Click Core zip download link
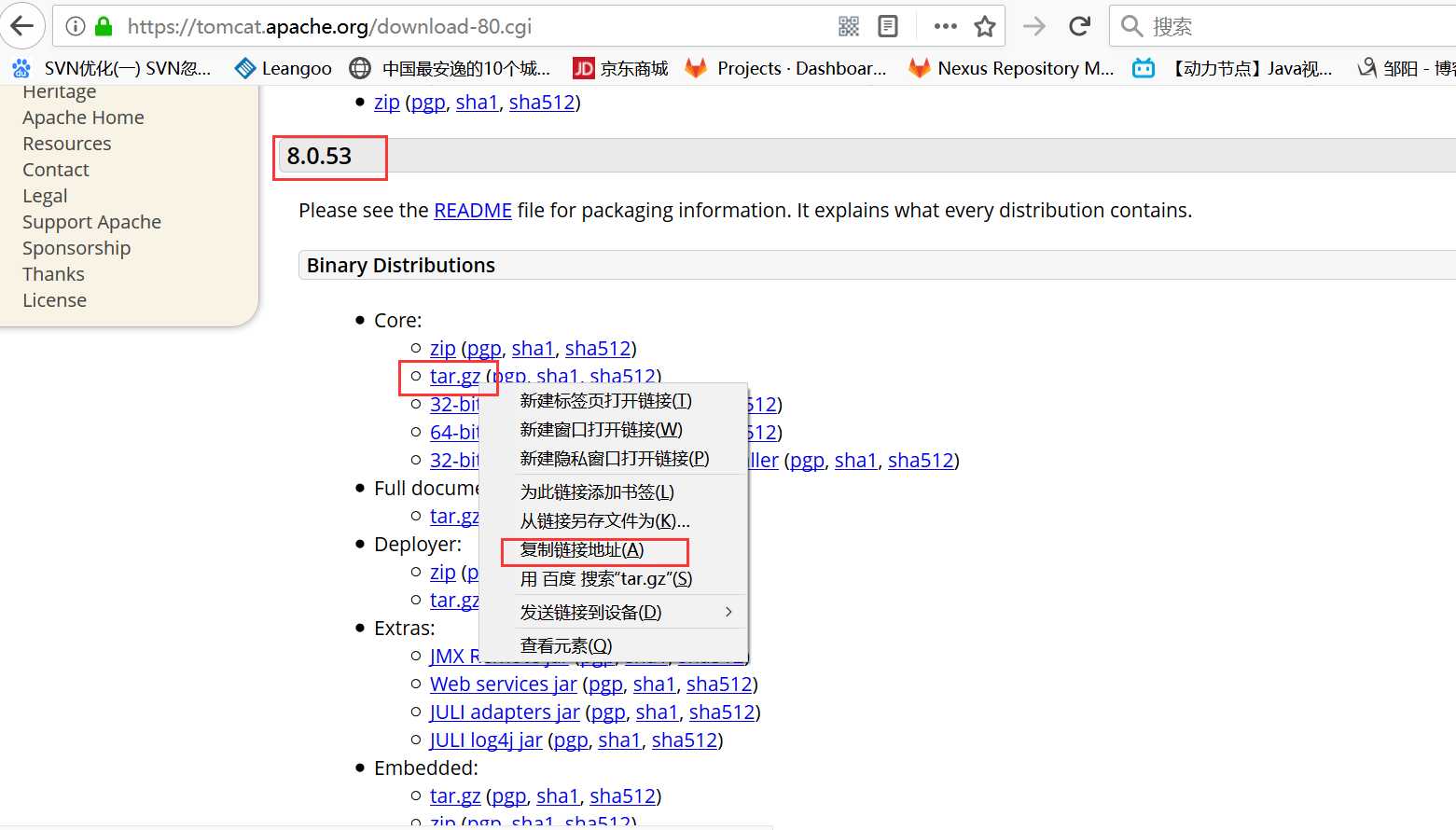Viewport: 1456px width, 830px height. coord(443,349)
